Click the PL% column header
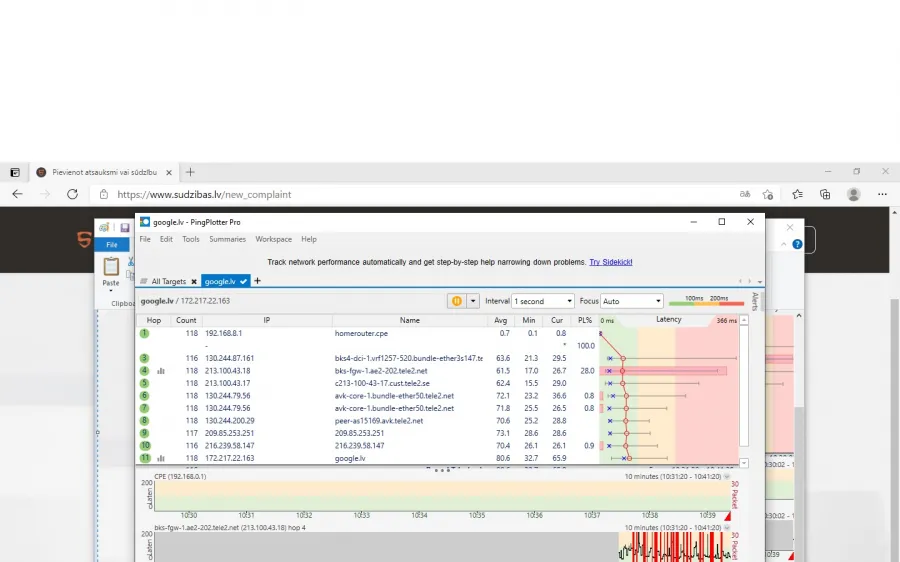Screen dimensions: 900x562 click(x=585, y=320)
